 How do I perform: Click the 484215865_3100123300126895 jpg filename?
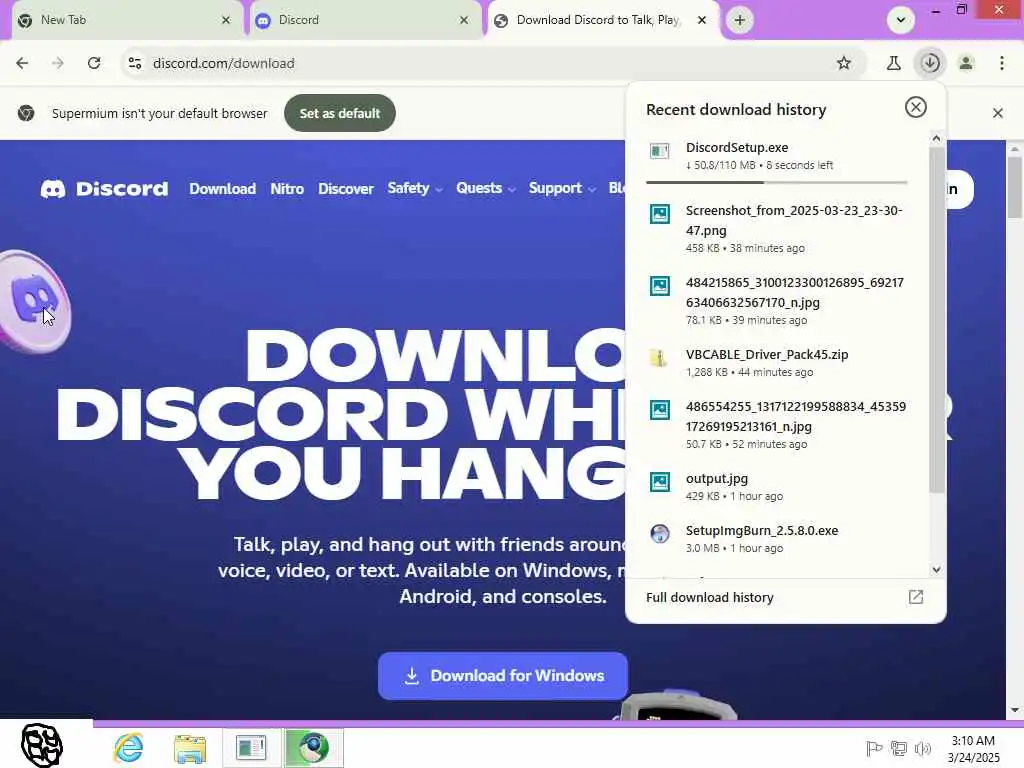coord(795,293)
